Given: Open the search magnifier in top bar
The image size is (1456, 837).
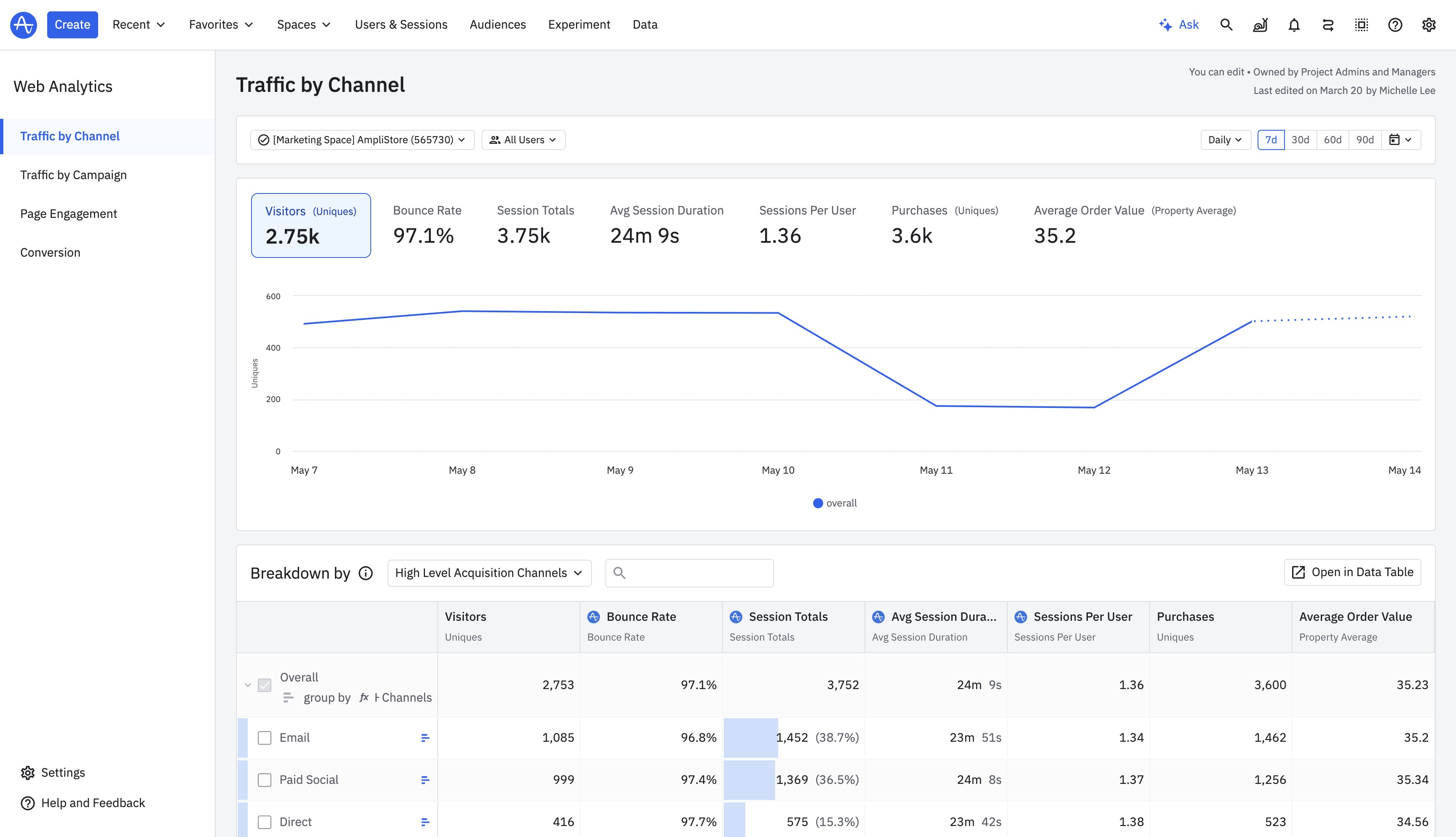Looking at the screenshot, I should point(1226,25).
